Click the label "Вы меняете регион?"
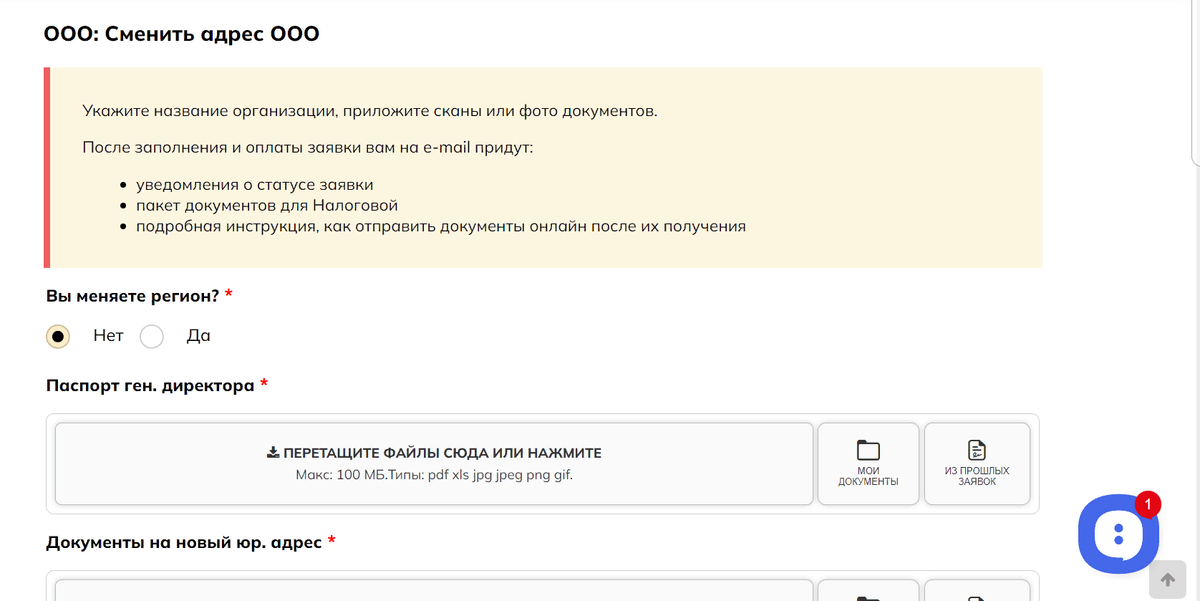1200x601 pixels. coord(133,296)
